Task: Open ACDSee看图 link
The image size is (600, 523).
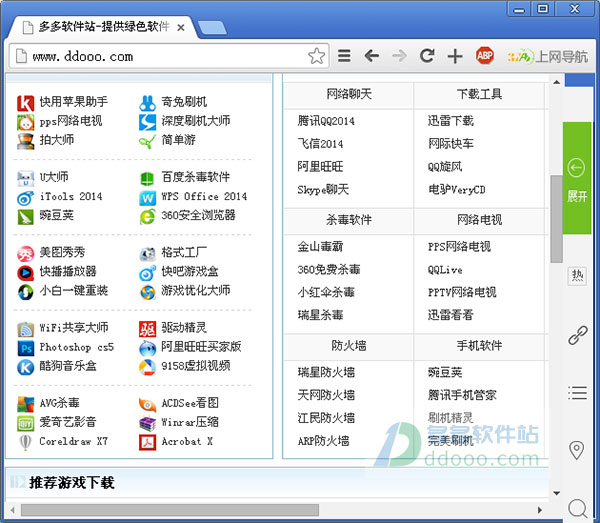Action: point(190,403)
